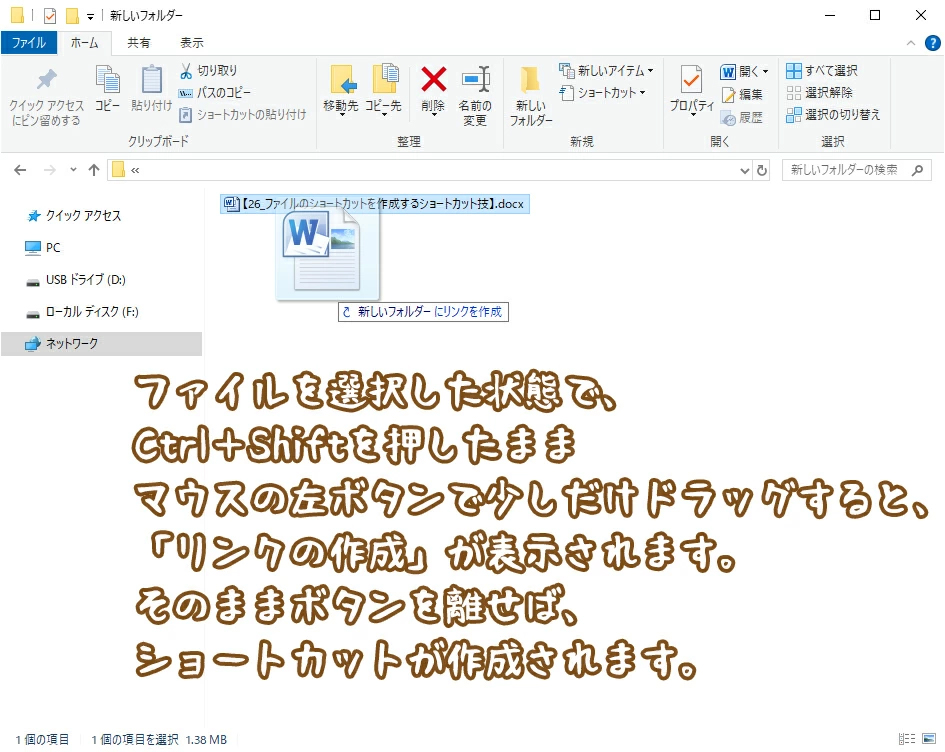Switch to Share (共有) tab
This screenshot has height=752, width=945.
pyautogui.click(x=139, y=43)
